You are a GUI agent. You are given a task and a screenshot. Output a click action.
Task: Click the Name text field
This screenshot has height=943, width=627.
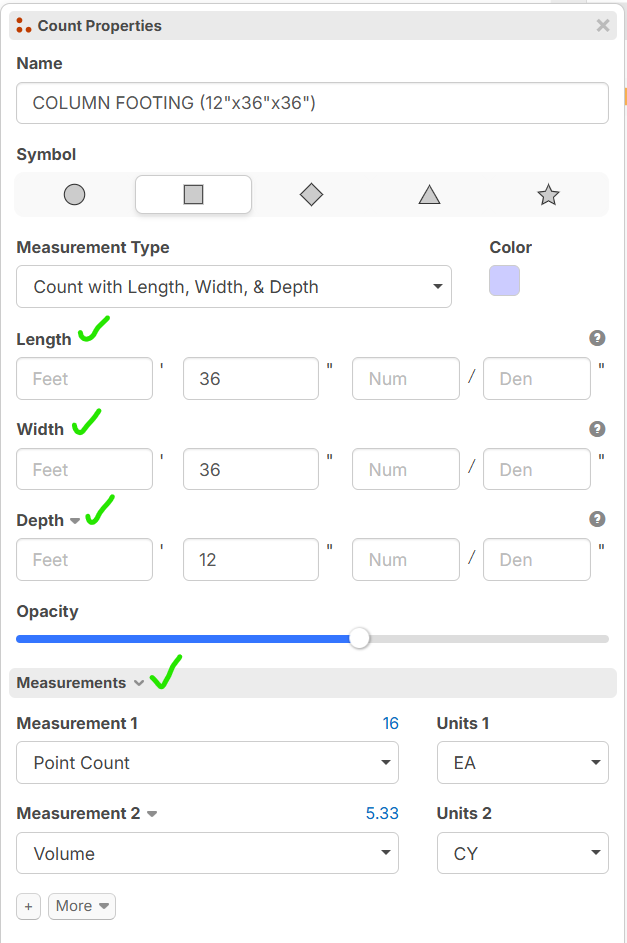312,103
